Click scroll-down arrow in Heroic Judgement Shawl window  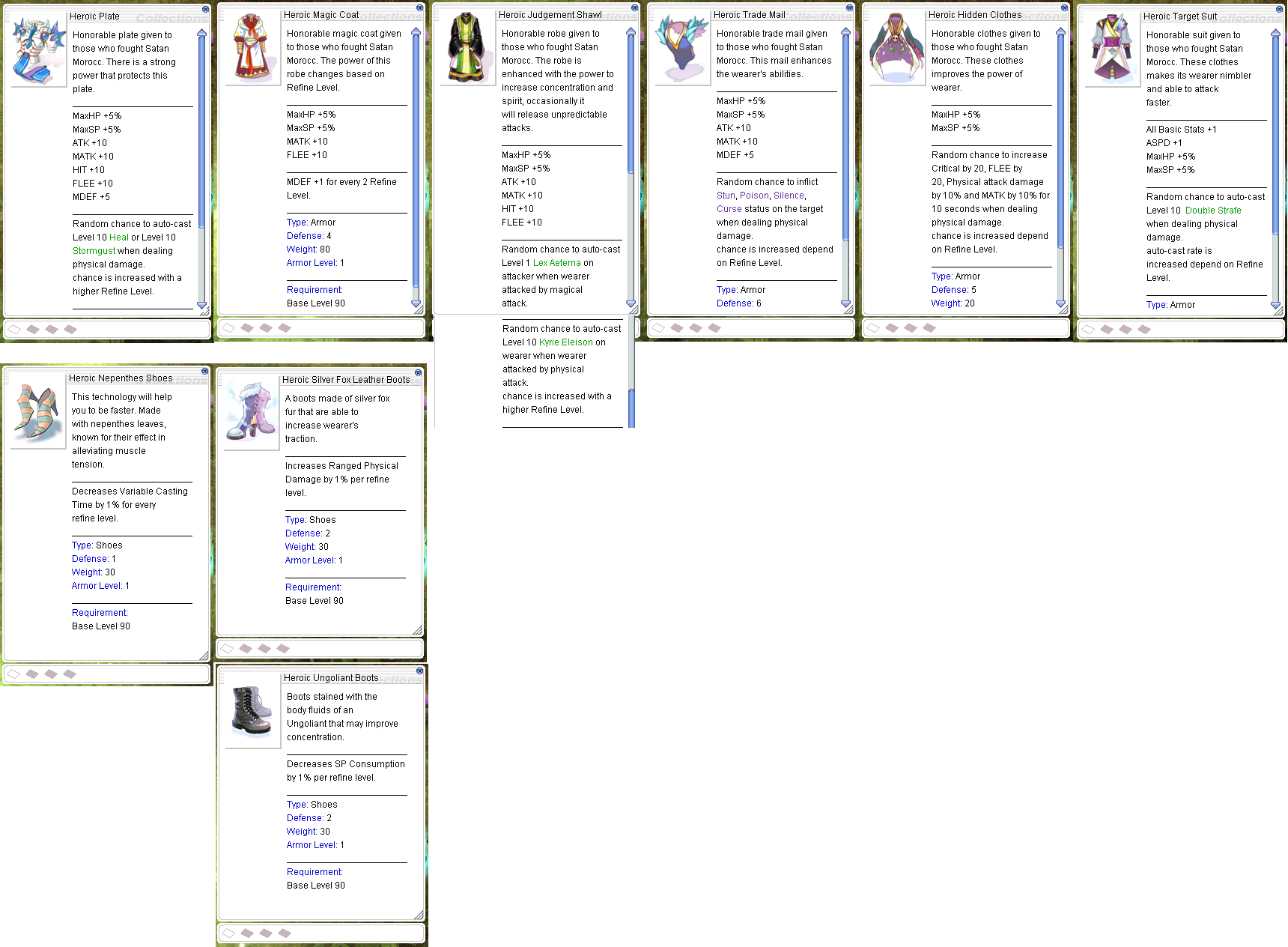click(x=631, y=303)
